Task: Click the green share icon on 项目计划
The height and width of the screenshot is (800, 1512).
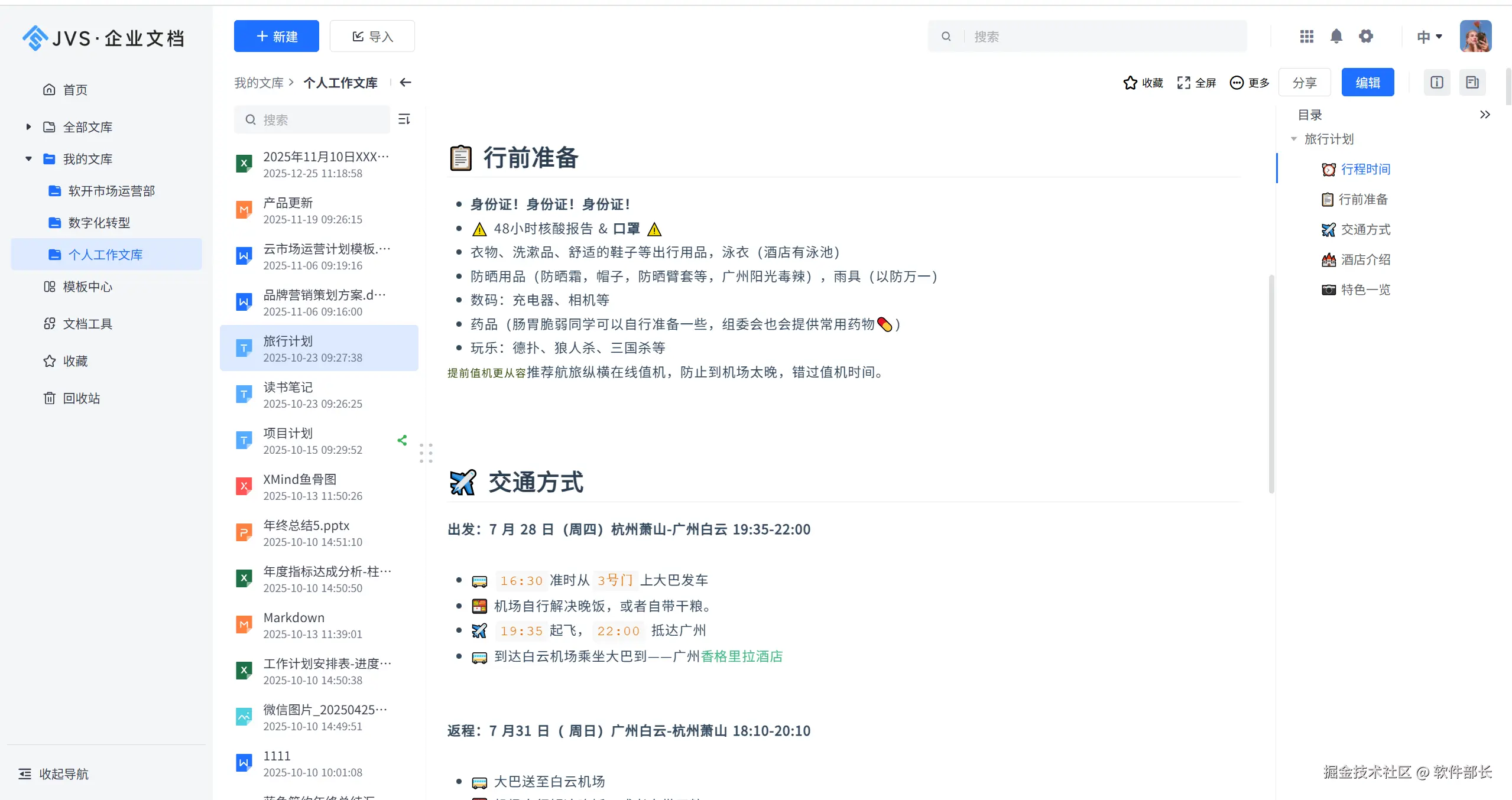Action: tap(403, 440)
